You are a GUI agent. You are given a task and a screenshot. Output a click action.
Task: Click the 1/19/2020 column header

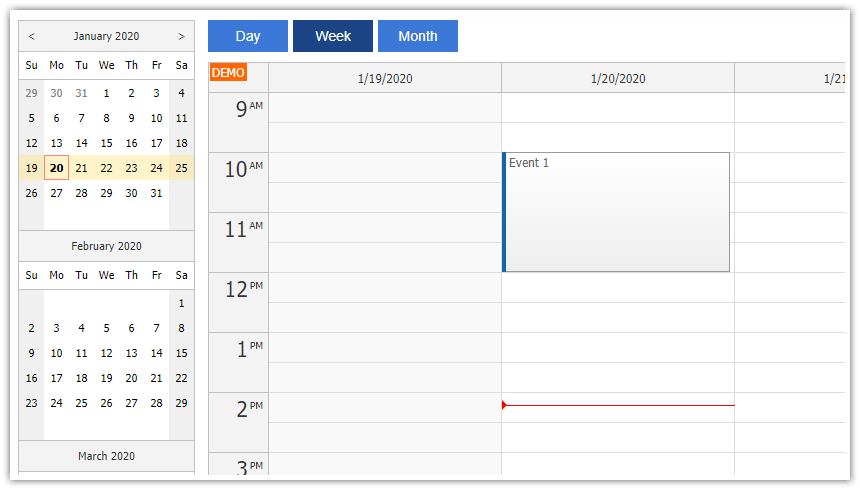click(x=385, y=78)
